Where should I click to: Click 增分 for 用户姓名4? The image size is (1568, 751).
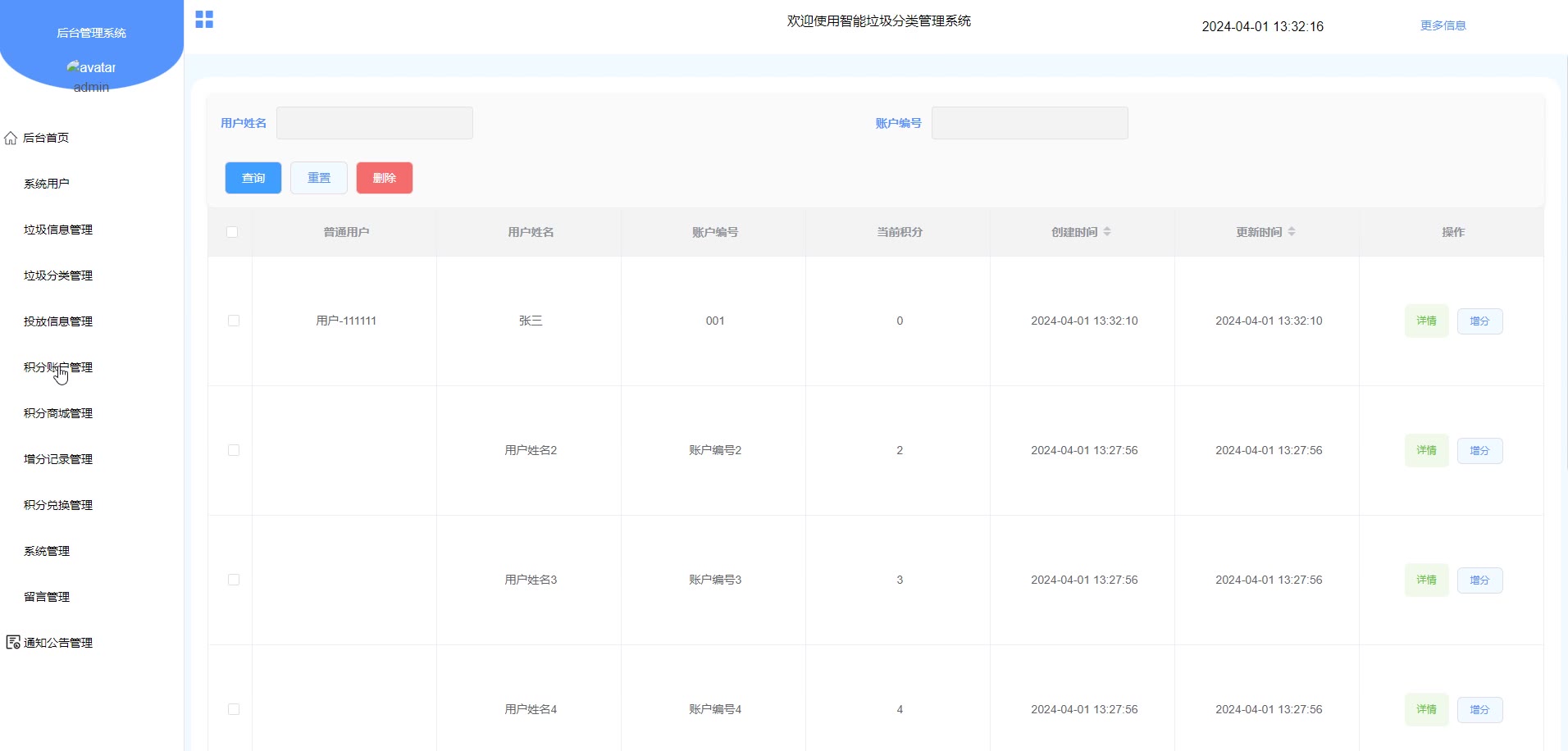pyautogui.click(x=1479, y=710)
